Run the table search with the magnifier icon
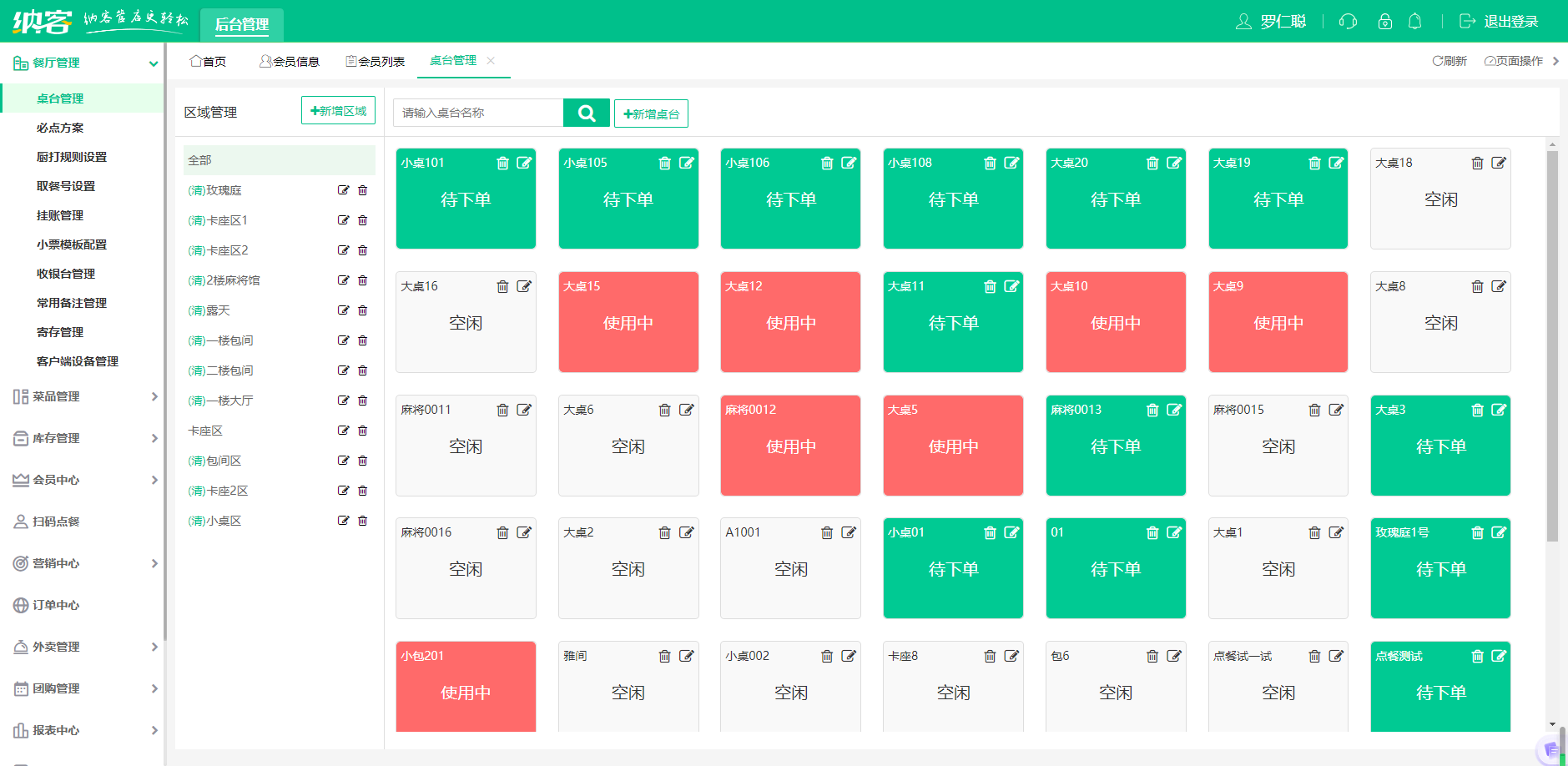 point(587,113)
